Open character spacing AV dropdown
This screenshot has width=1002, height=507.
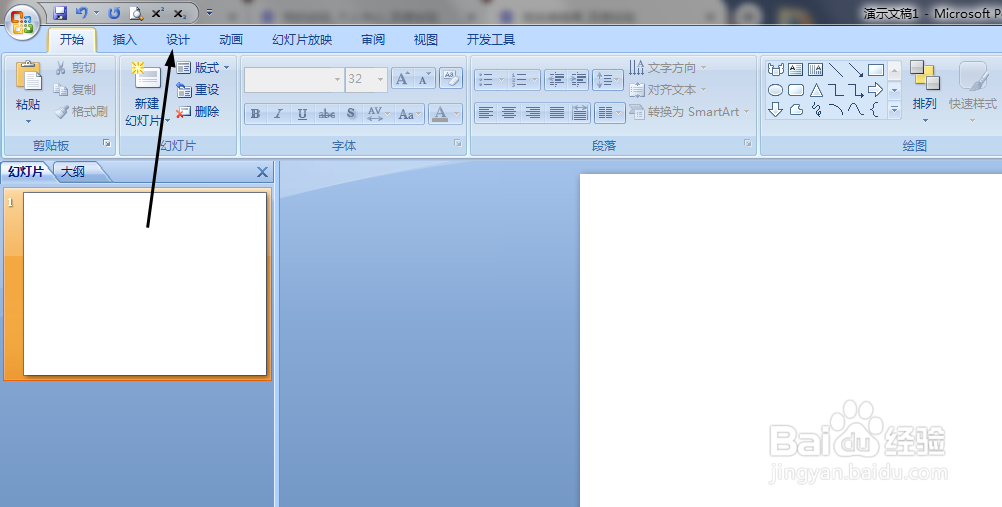[x=378, y=114]
